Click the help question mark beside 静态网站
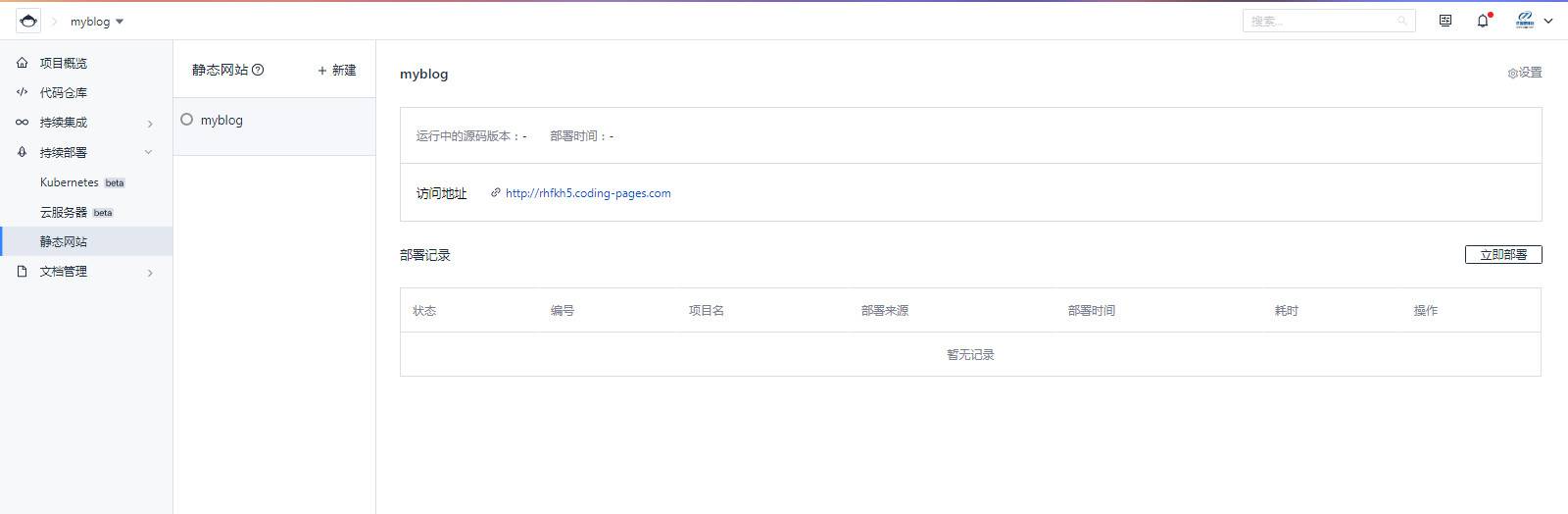The height and width of the screenshot is (514, 1568). click(258, 70)
